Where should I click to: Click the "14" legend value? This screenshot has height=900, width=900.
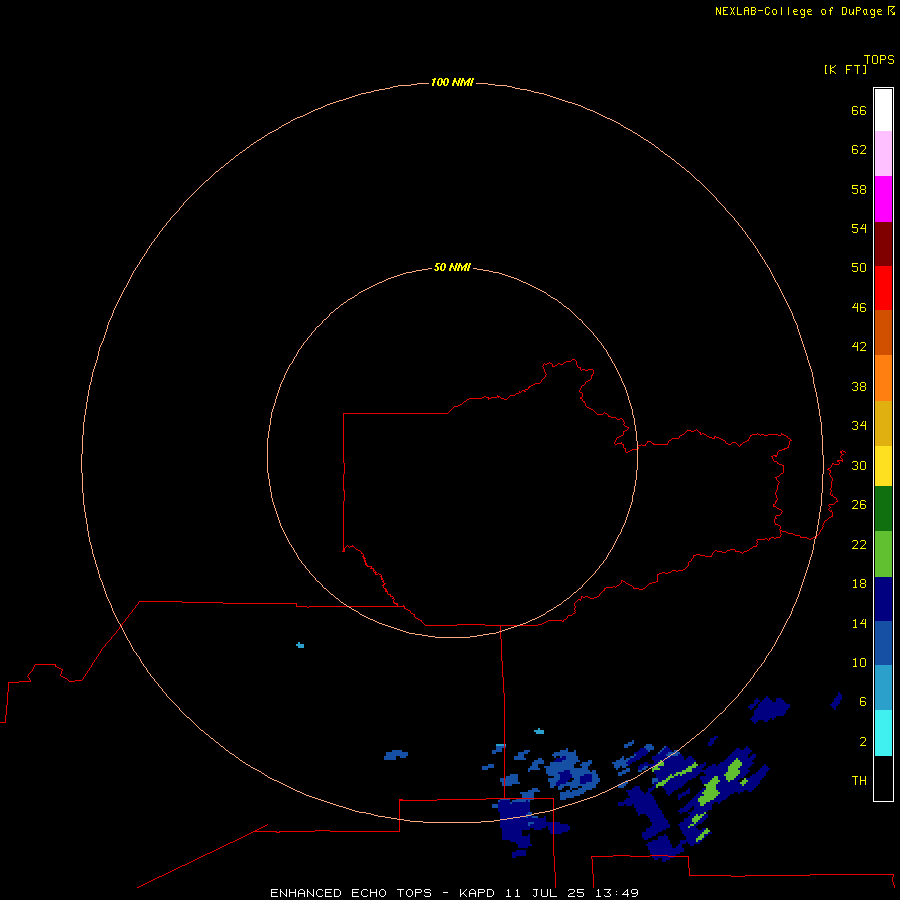859,623
